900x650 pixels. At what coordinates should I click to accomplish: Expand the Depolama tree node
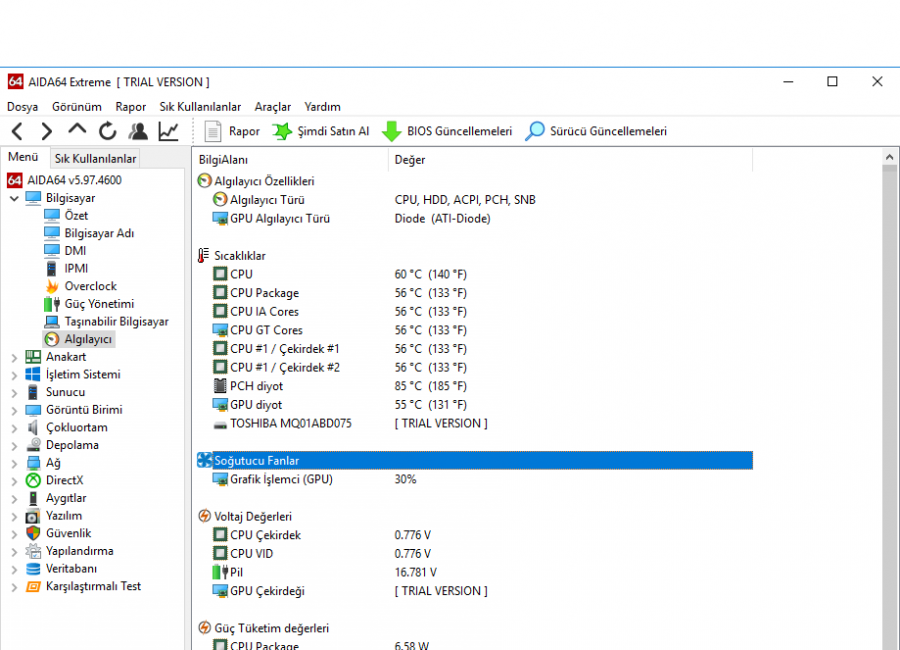point(14,446)
